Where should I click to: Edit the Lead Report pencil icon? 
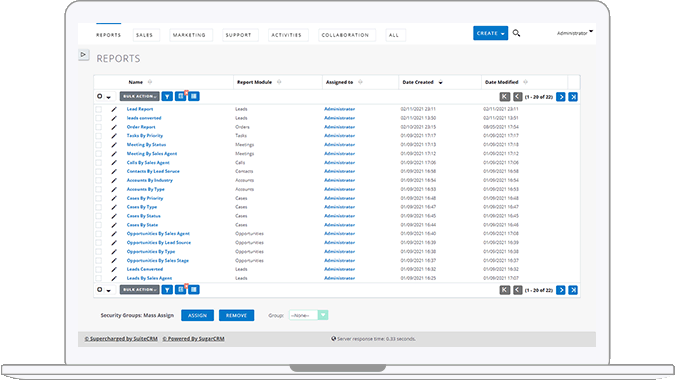[114, 109]
